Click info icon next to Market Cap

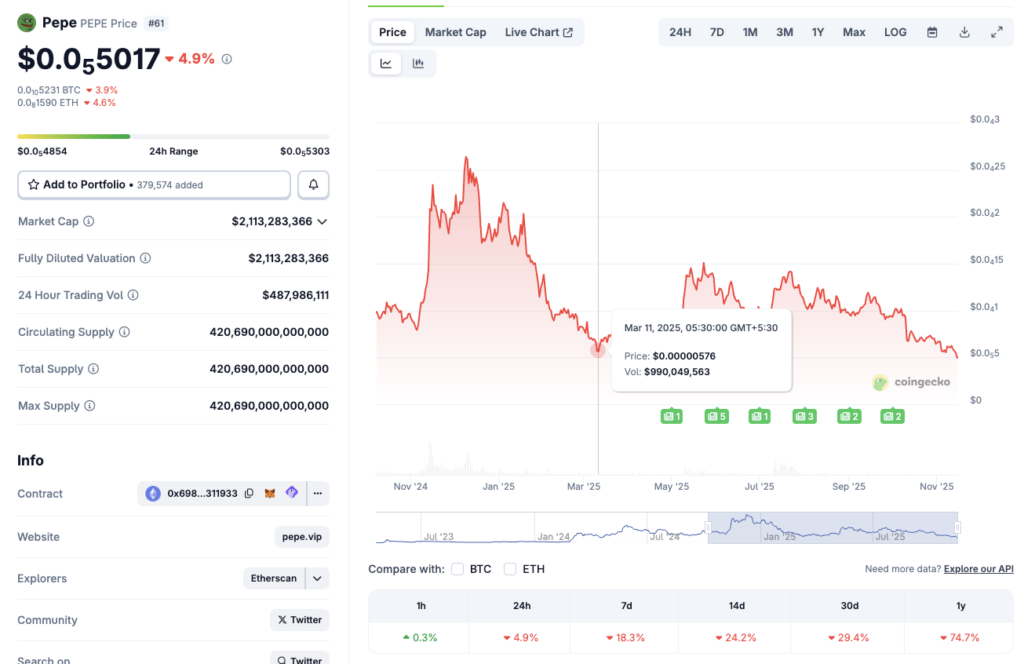point(89,221)
